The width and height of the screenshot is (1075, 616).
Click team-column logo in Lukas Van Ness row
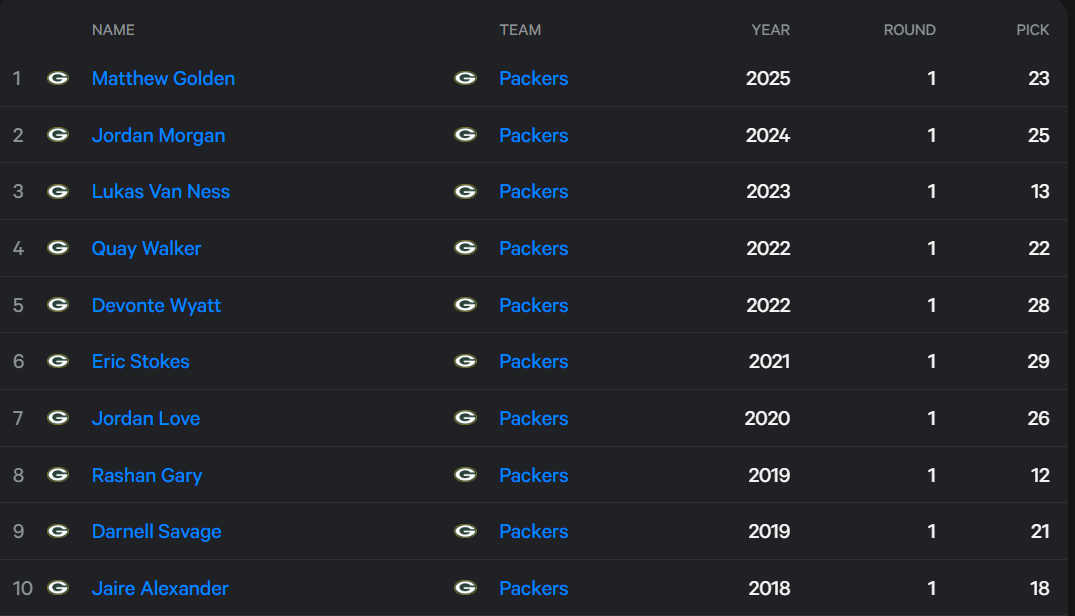466,191
